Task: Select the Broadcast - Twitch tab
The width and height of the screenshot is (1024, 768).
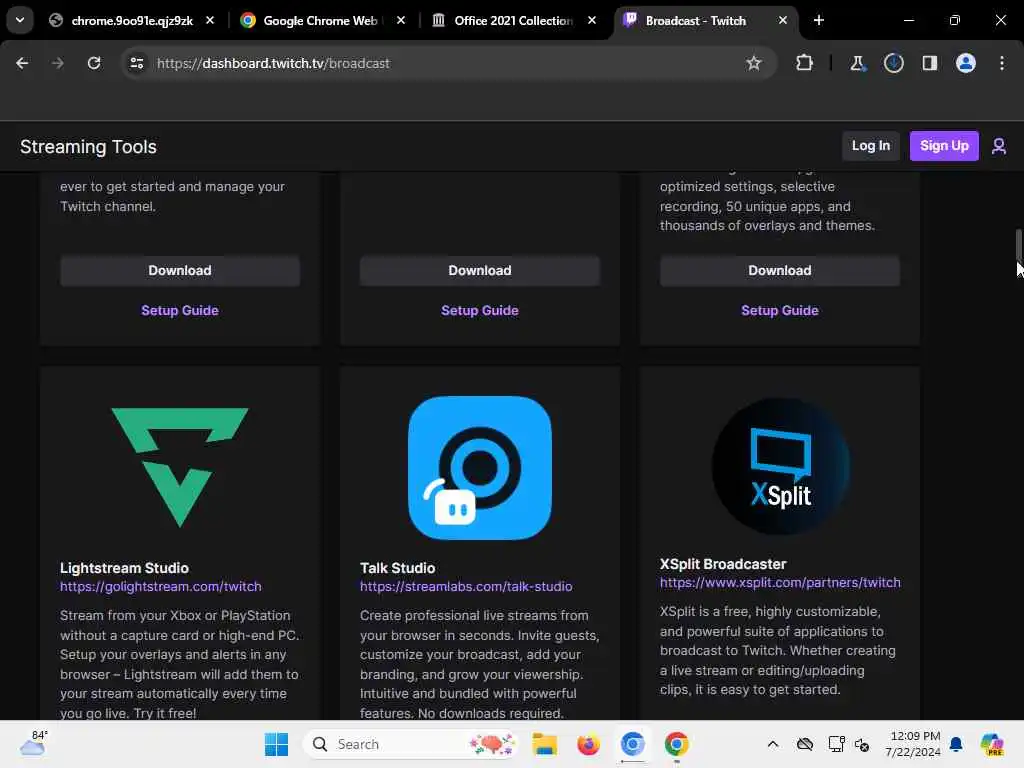Action: 696,21
